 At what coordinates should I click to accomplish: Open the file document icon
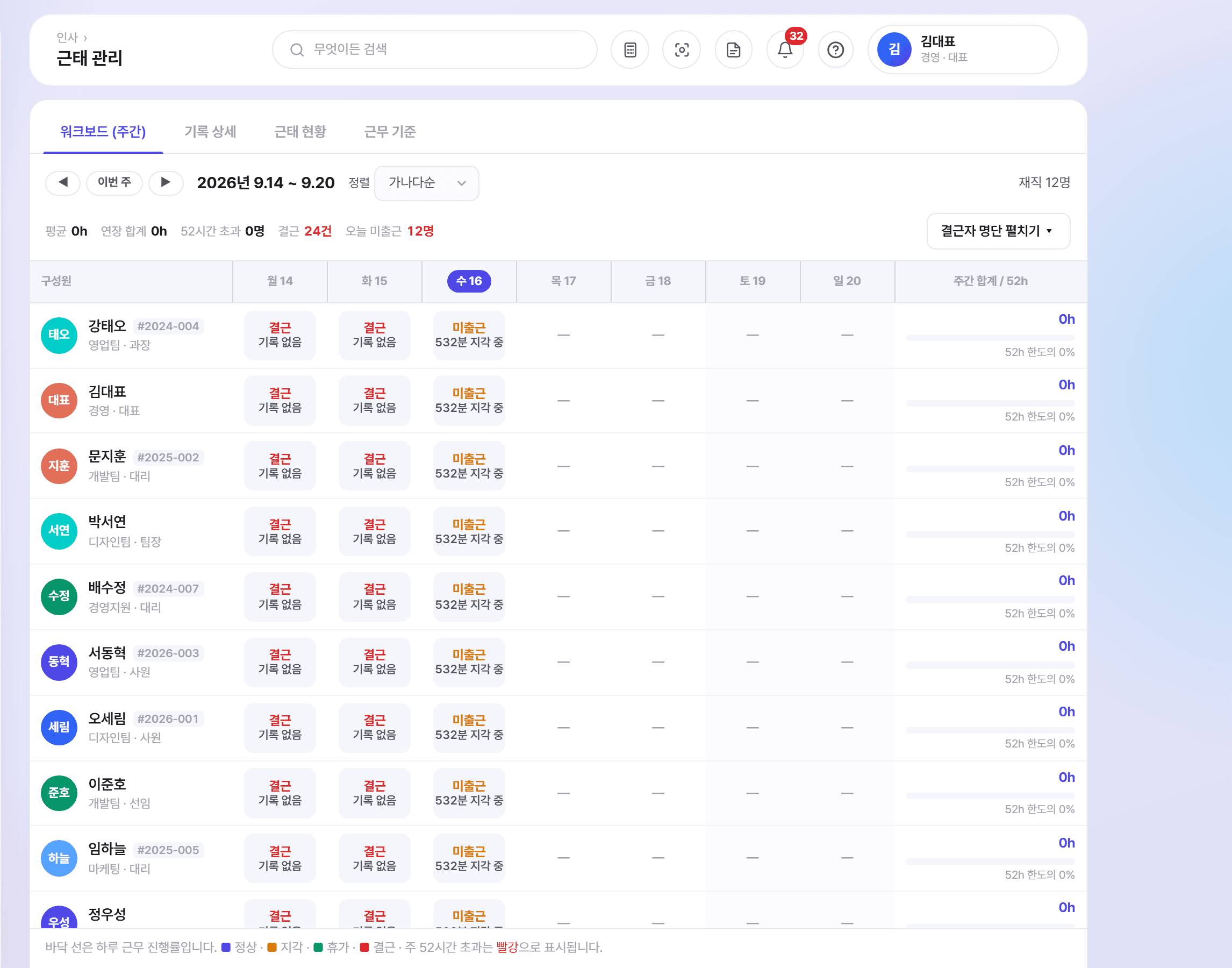[734, 50]
